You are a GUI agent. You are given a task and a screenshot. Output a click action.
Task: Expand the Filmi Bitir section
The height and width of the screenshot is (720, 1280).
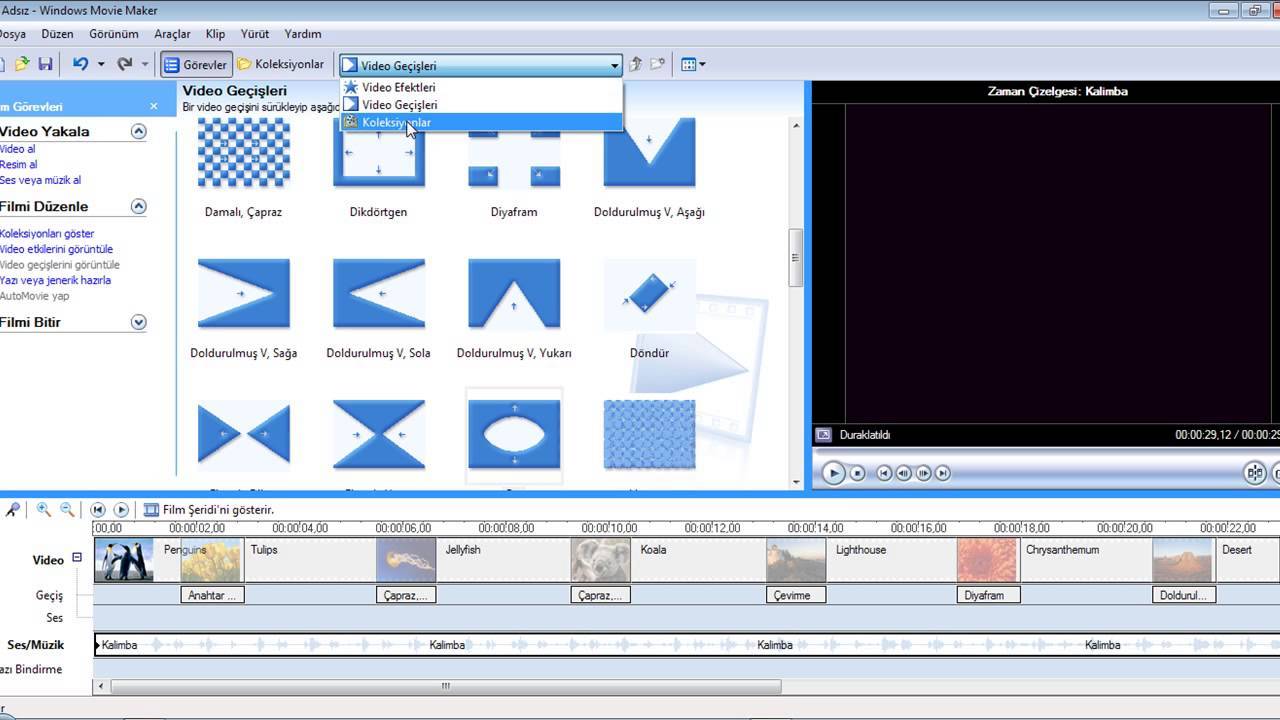tap(139, 322)
